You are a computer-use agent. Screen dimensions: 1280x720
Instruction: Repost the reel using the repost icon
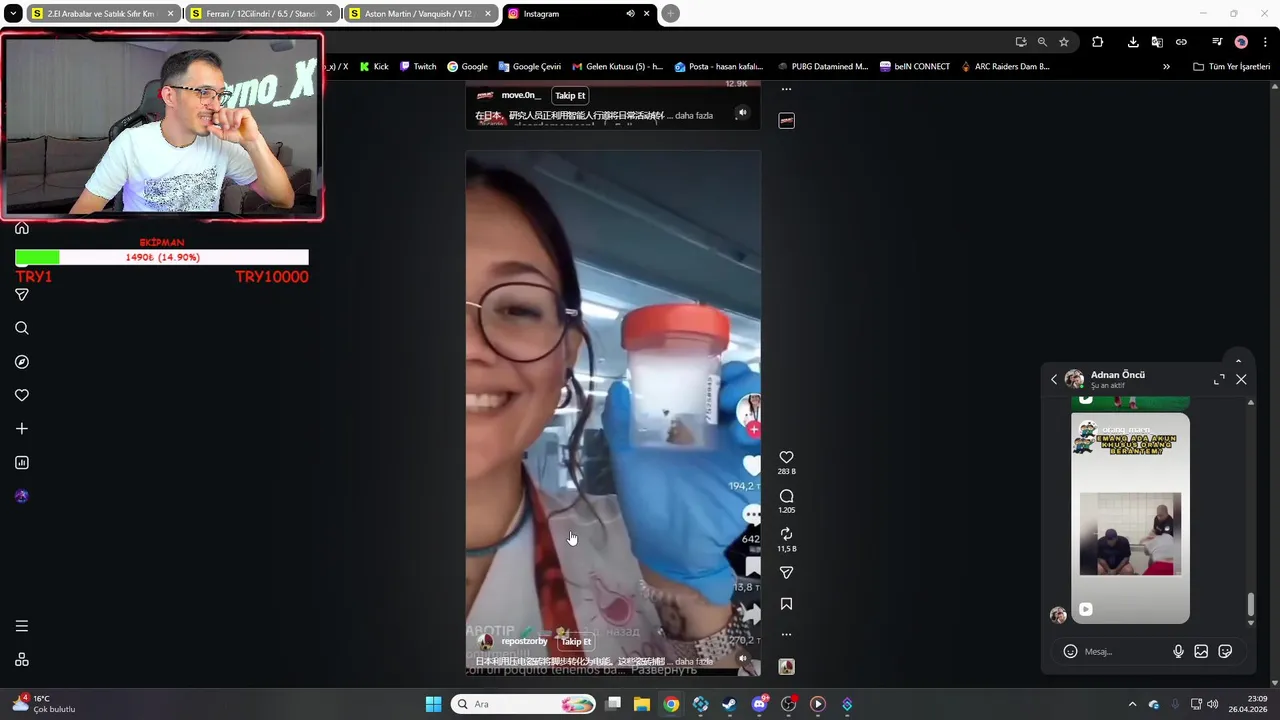[786, 534]
